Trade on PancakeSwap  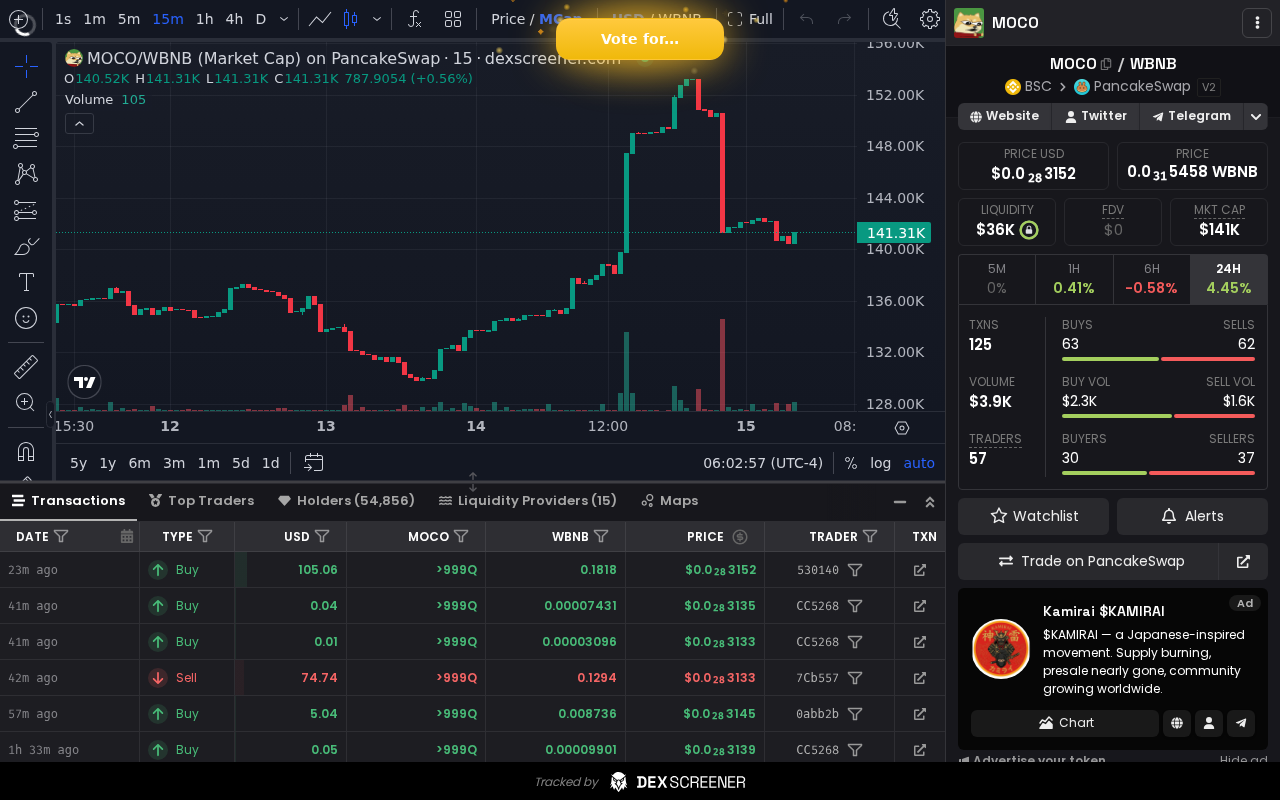(1088, 561)
